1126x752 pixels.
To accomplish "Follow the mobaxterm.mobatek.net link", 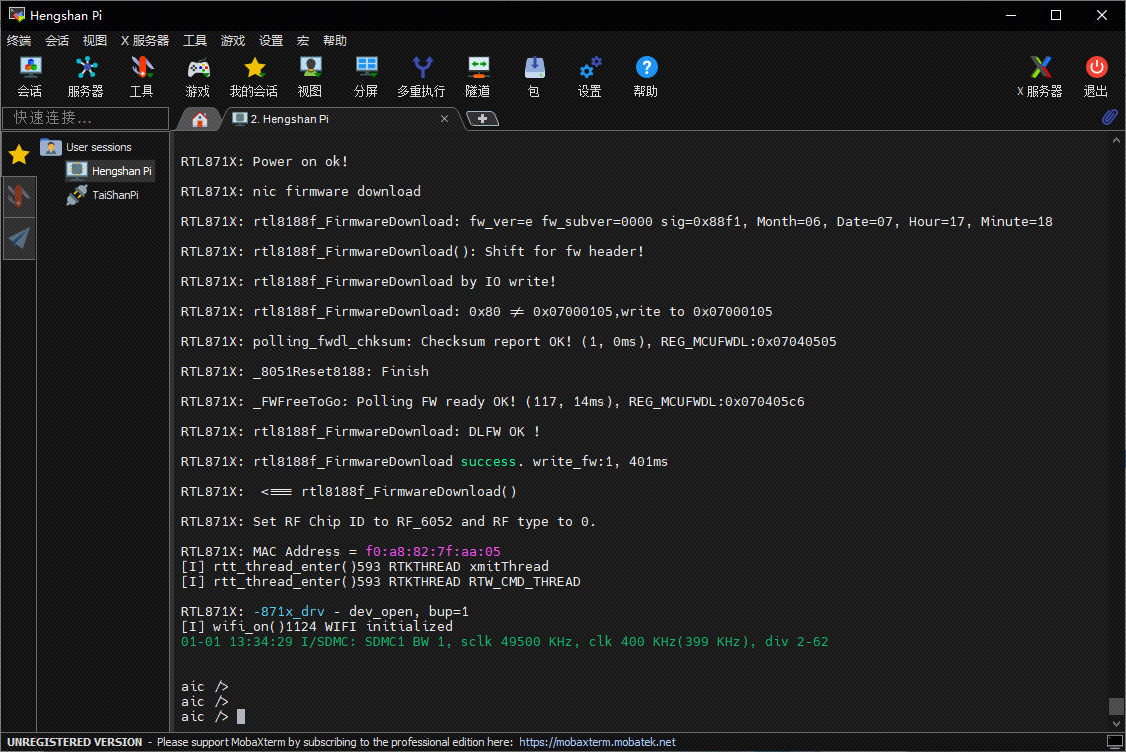I will click(597, 742).
